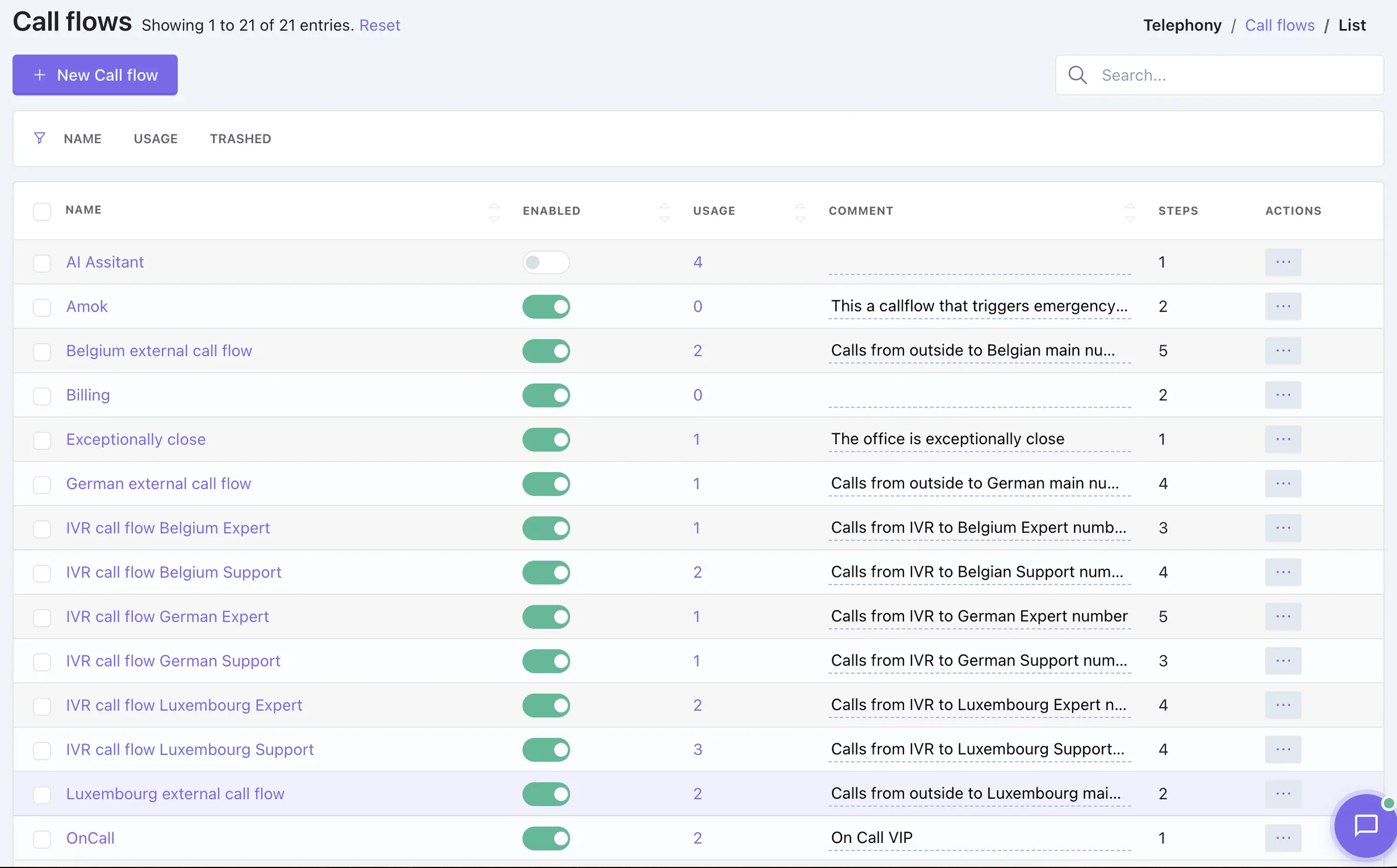Create a New Call flow

(95, 75)
